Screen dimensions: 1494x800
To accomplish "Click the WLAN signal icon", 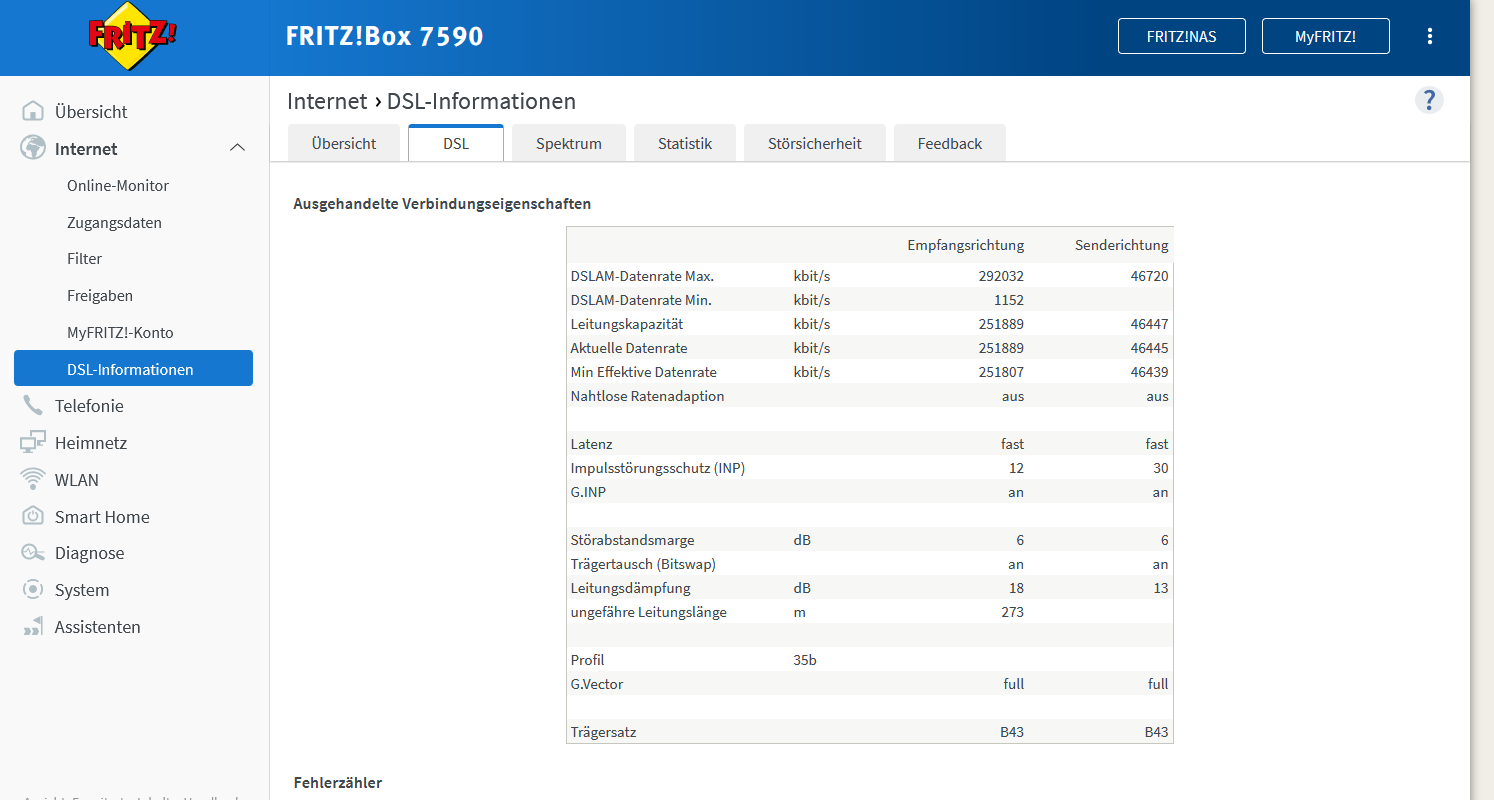I will (x=33, y=479).
